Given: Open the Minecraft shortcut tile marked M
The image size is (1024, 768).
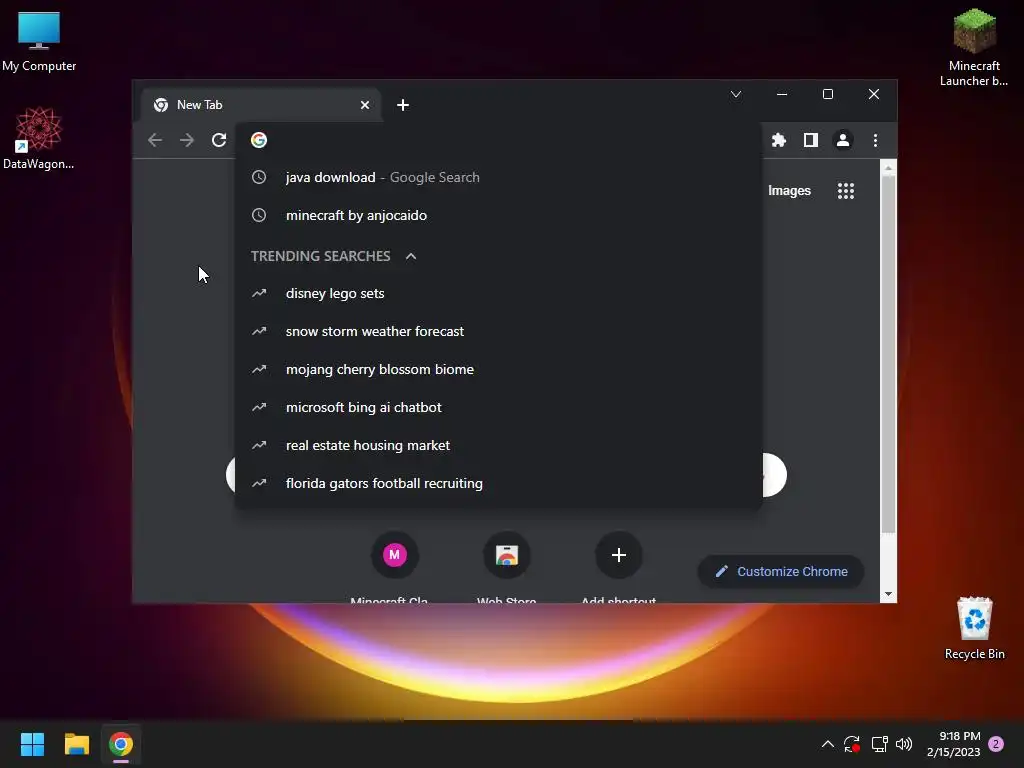Looking at the screenshot, I should (x=394, y=555).
